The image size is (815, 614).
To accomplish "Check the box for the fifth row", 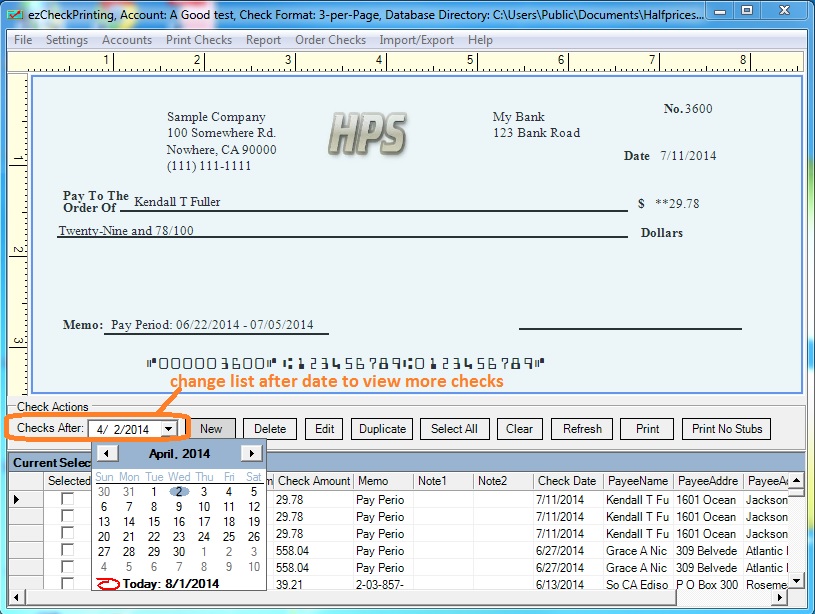I will point(68,567).
